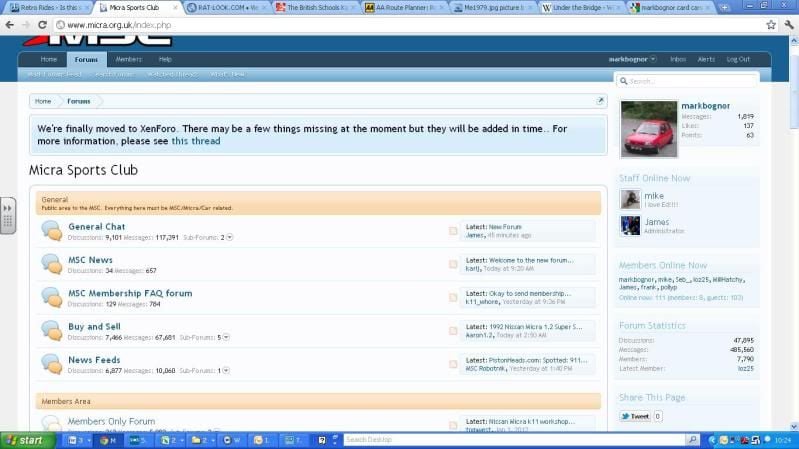Click the Forums breadcrumb
This screenshot has height=449, width=799.
click(x=78, y=101)
